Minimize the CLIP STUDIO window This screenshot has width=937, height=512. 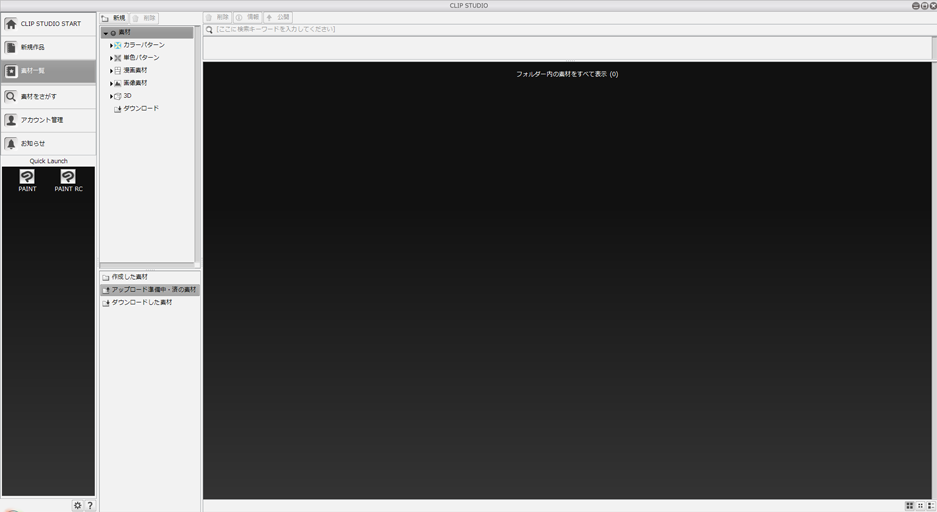(x=915, y=5)
